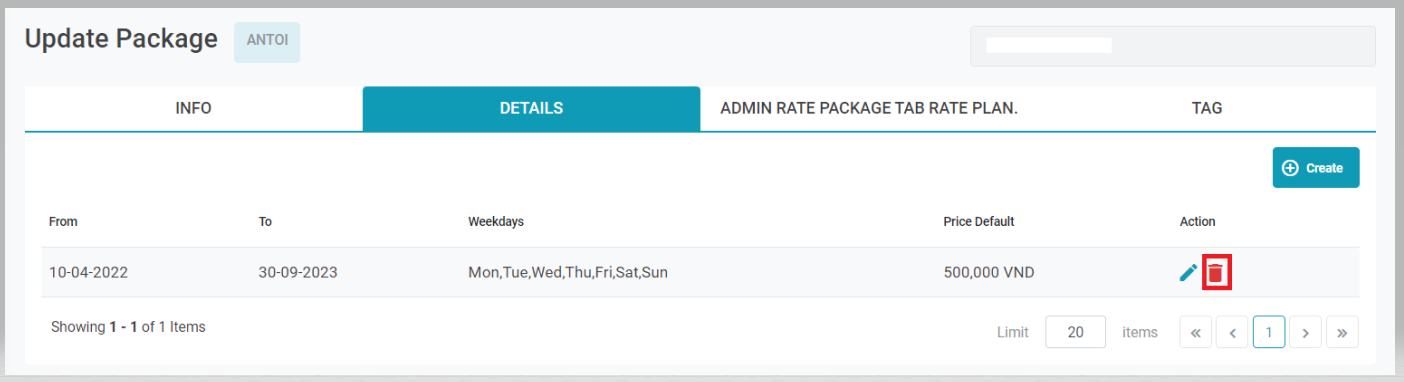Screen dimensions: 1404x382
Task: Click the ANTOI badge
Action: point(267,42)
